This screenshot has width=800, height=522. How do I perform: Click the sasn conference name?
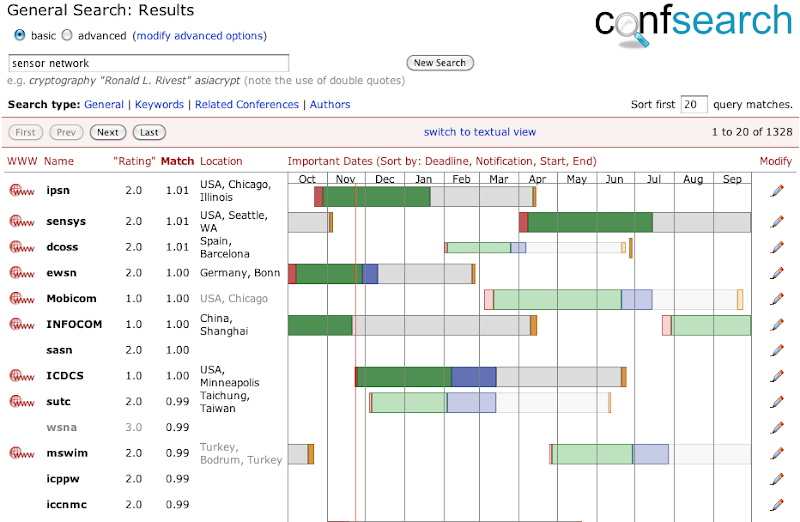click(x=59, y=350)
